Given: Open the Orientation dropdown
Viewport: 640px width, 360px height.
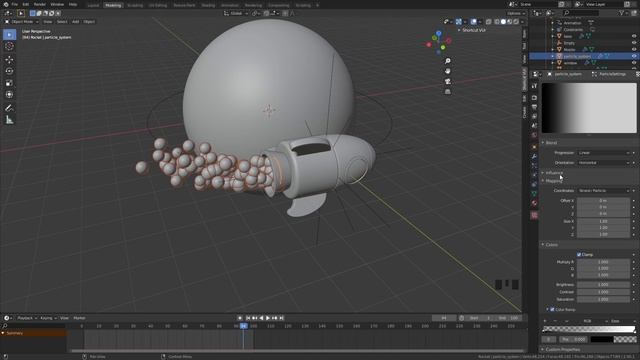Looking at the screenshot, I should click(604, 163).
